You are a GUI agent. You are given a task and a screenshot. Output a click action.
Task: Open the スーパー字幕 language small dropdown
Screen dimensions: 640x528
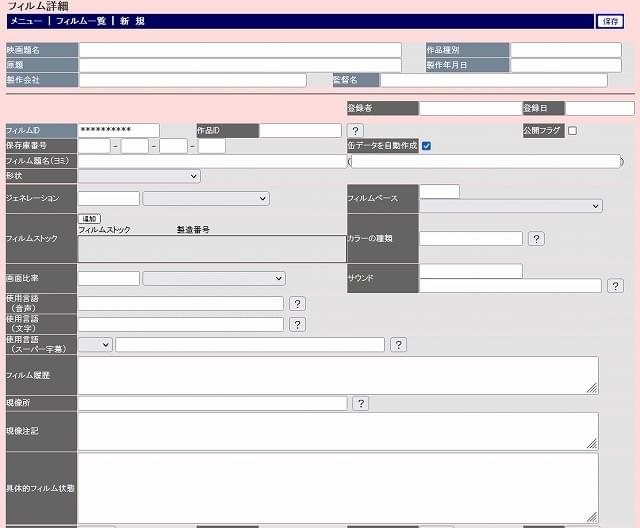[x=95, y=345]
